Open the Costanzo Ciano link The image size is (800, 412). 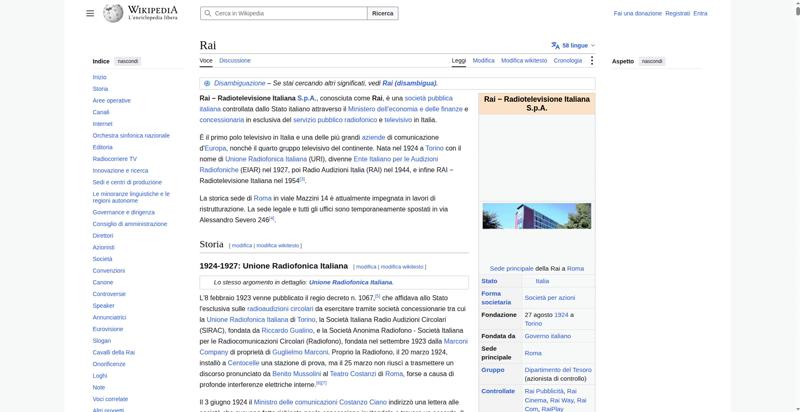(x=363, y=402)
